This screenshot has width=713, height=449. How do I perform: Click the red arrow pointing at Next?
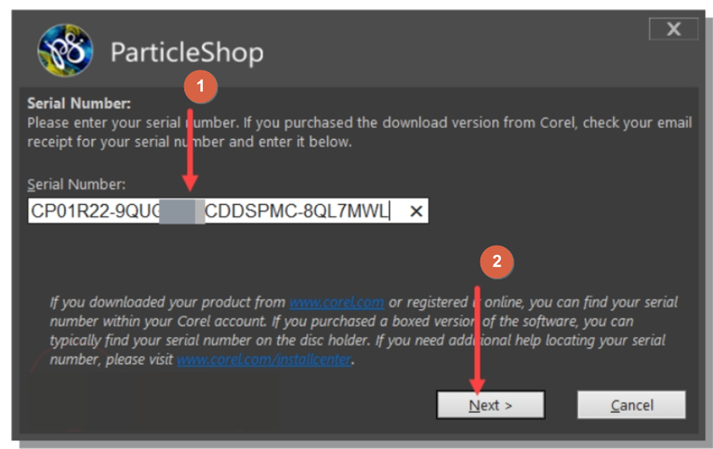(x=477, y=340)
